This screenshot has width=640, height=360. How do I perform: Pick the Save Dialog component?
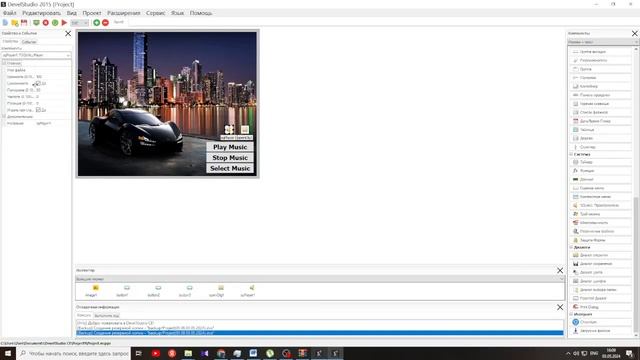[601, 264]
